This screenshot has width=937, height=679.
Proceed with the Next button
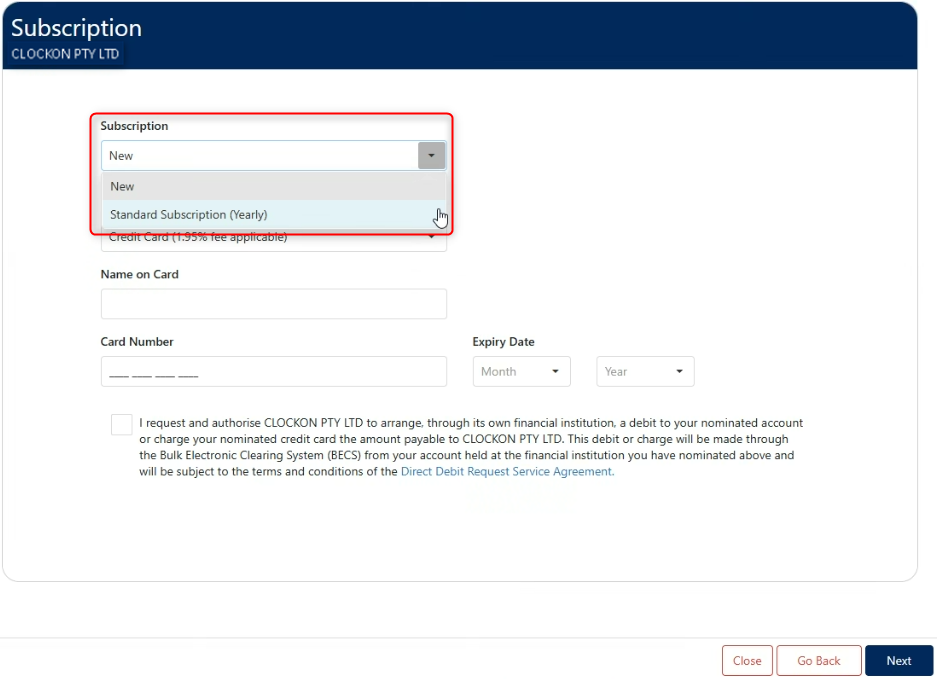click(x=898, y=661)
